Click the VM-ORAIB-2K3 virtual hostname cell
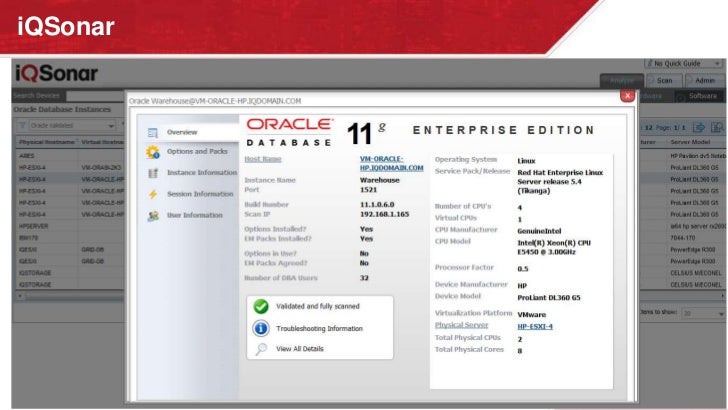728x410 pixels. (101, 168)
